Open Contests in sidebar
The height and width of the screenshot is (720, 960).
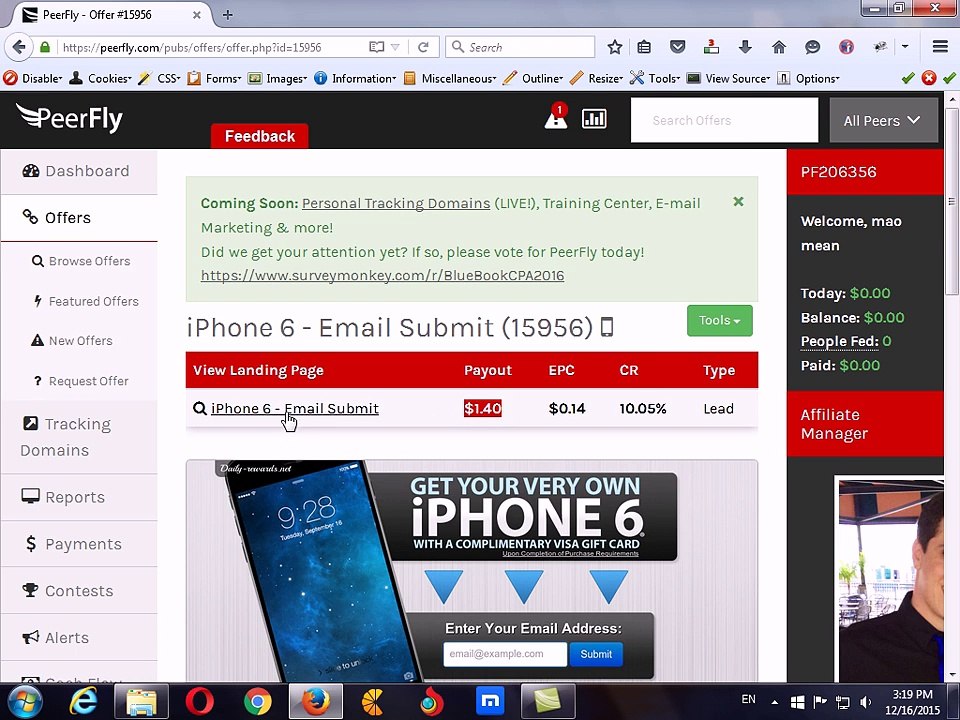79,591
